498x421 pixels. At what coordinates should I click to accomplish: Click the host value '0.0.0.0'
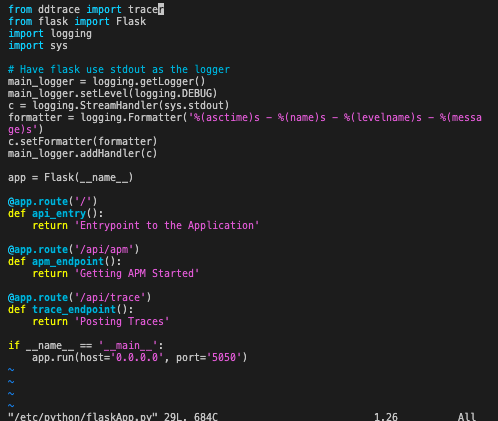137,357
